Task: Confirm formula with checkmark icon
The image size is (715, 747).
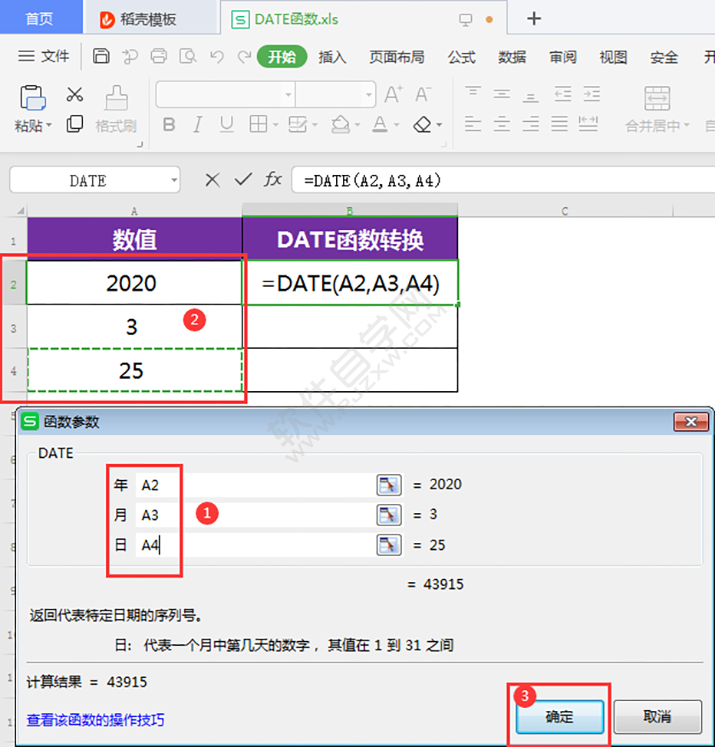Action: click(x=243, y=180)
